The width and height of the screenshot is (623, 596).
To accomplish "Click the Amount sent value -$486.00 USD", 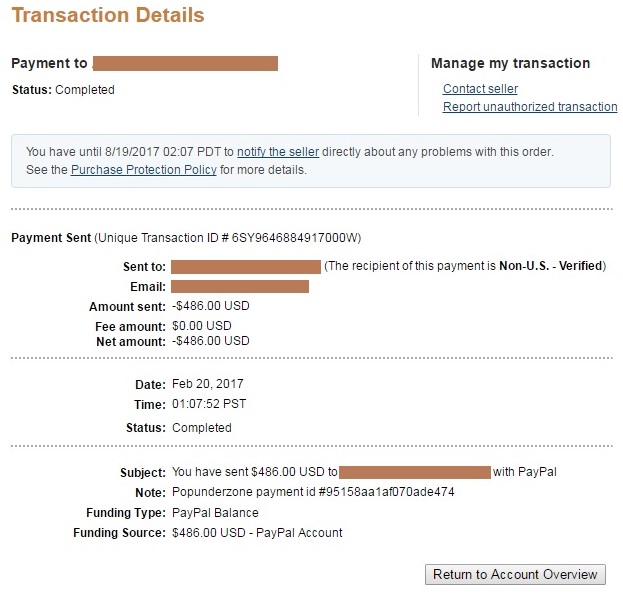I will [x=211, y=306].
